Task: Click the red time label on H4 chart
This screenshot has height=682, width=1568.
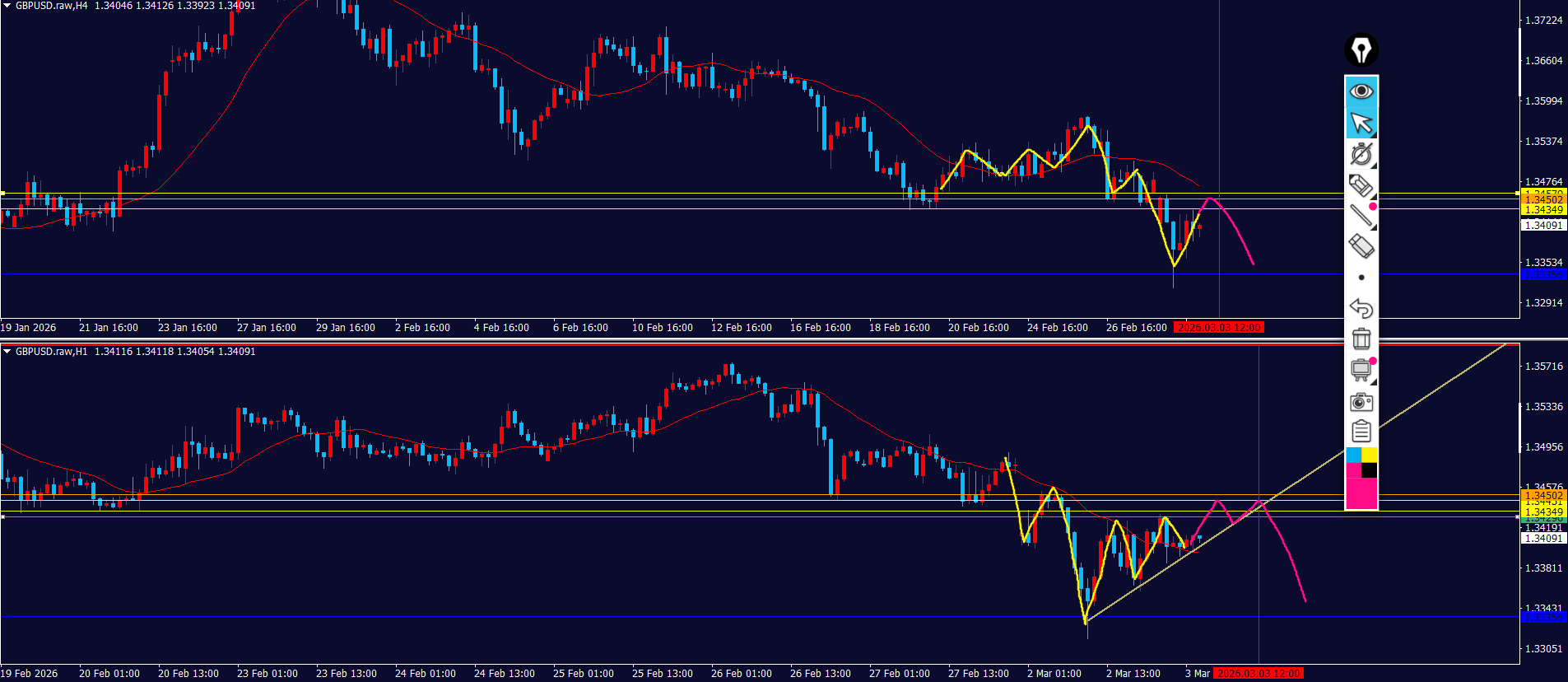Action: (x=1218, y=328)
